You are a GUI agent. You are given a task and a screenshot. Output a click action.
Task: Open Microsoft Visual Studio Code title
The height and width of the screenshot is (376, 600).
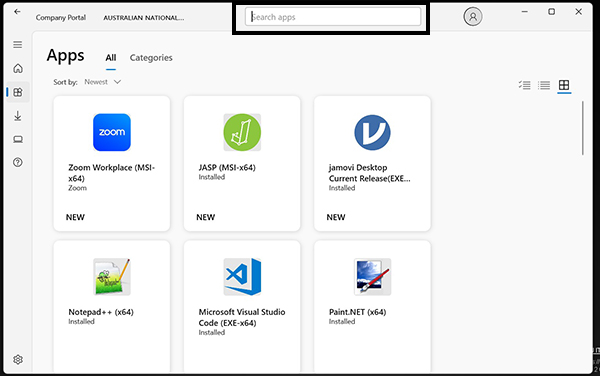coord(242,317)
